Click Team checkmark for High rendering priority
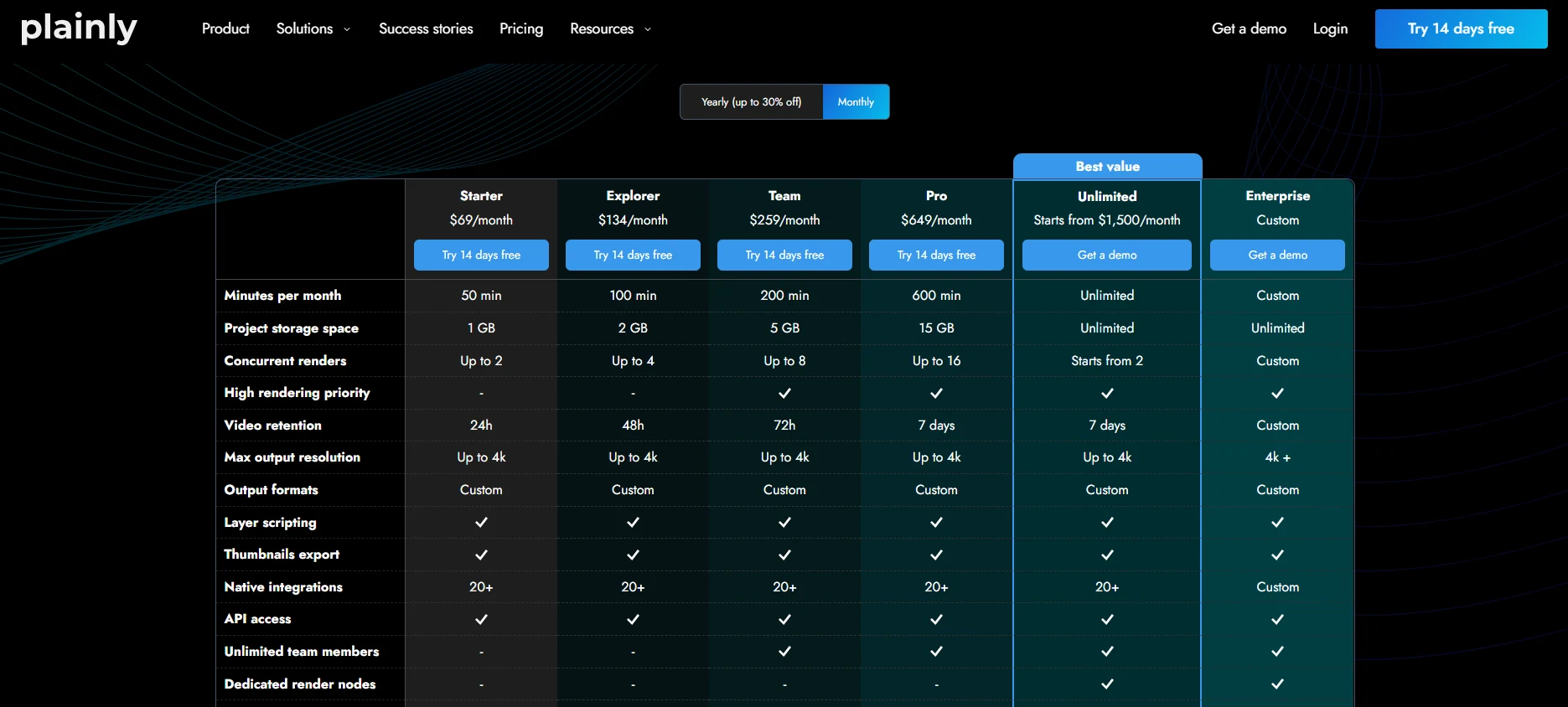 pos(784,393)
